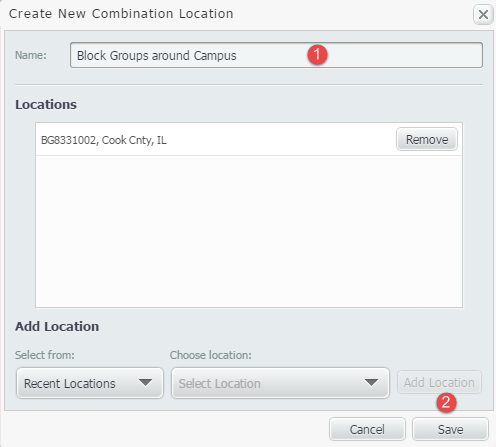Cancel the combination location dialog

367,429
